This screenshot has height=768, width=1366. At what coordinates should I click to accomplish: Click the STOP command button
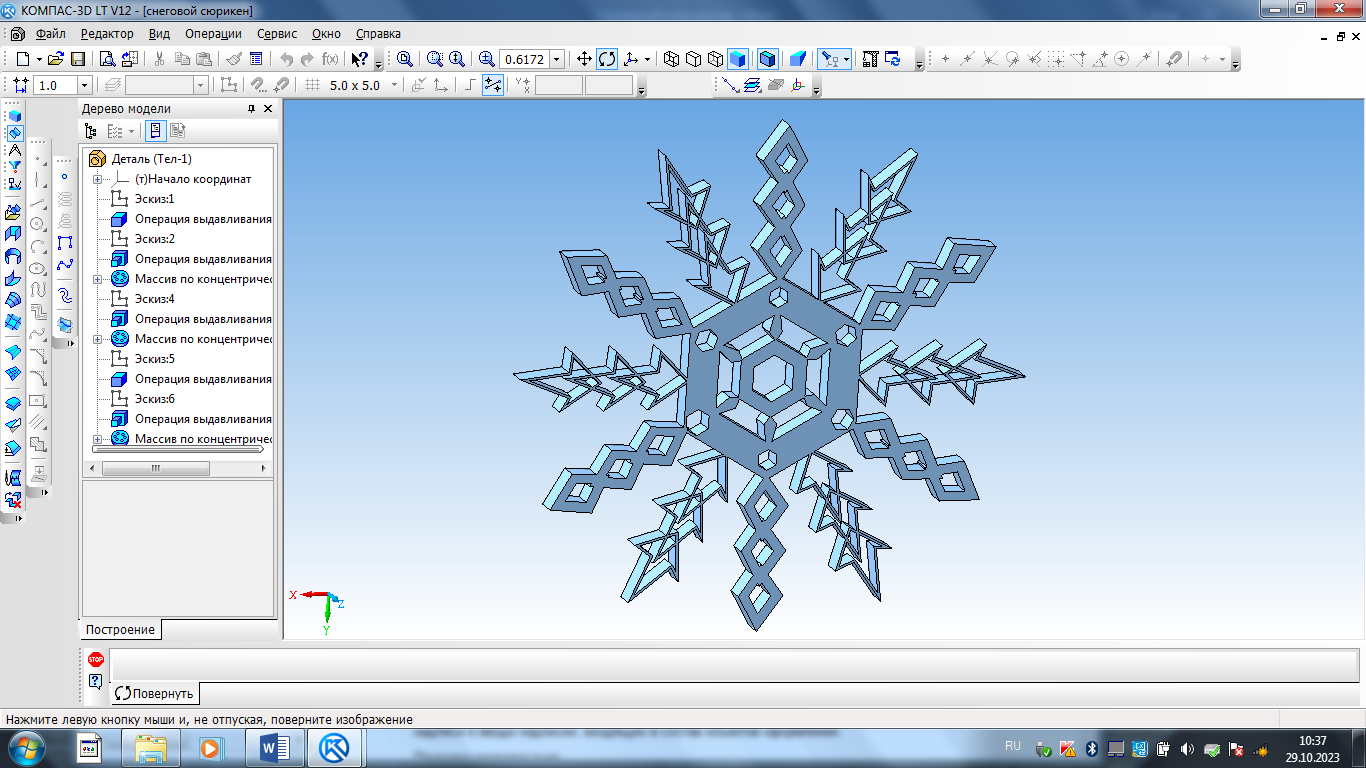click(x=96, y=659)
